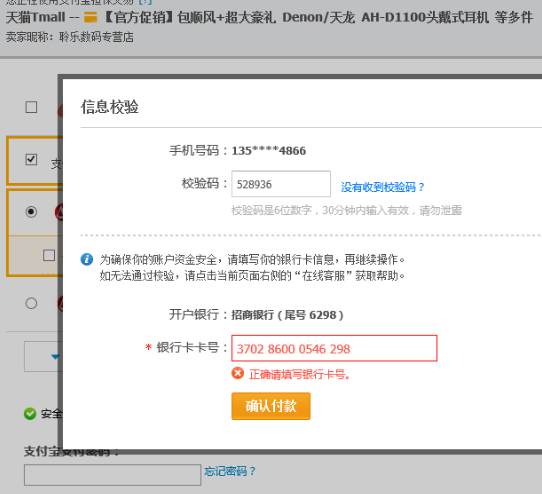Screen dimensions: 542x494
Task: Click the 信息校验 dialog title
Action: click(110, 106)
